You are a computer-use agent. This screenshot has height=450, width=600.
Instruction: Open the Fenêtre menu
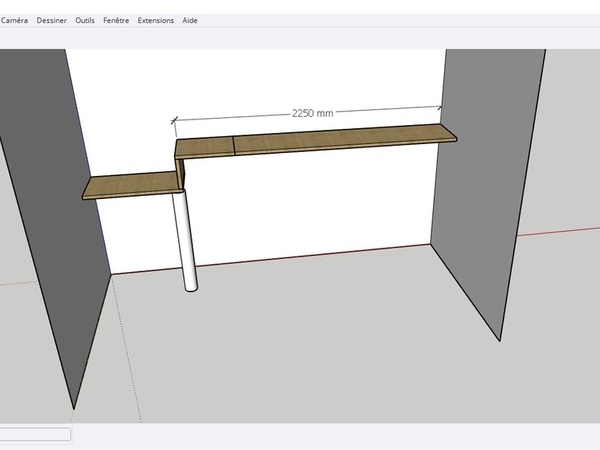point(116,20)
